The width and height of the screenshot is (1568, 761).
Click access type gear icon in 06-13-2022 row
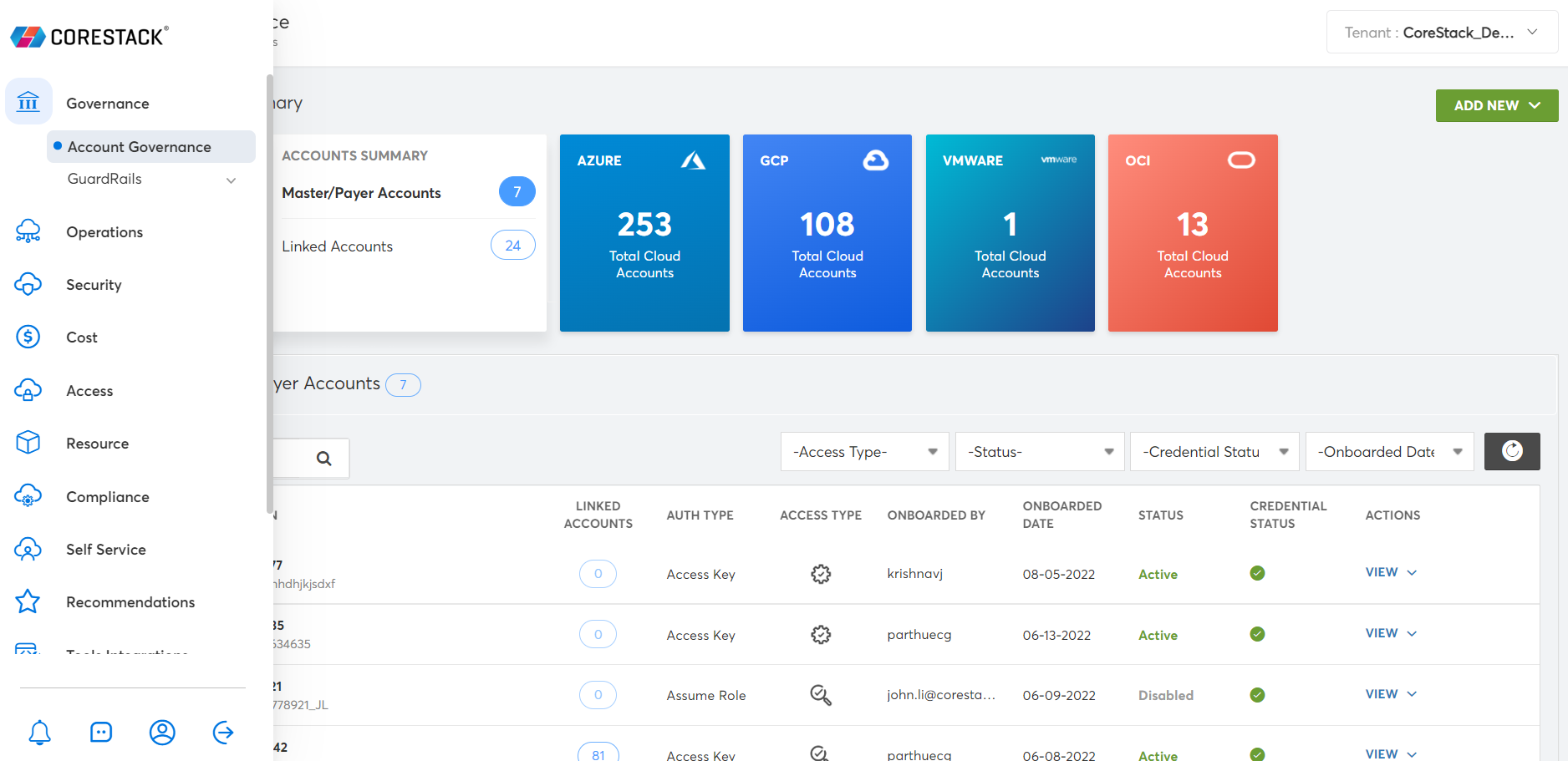pyautogui.click(x=821, y=635)
